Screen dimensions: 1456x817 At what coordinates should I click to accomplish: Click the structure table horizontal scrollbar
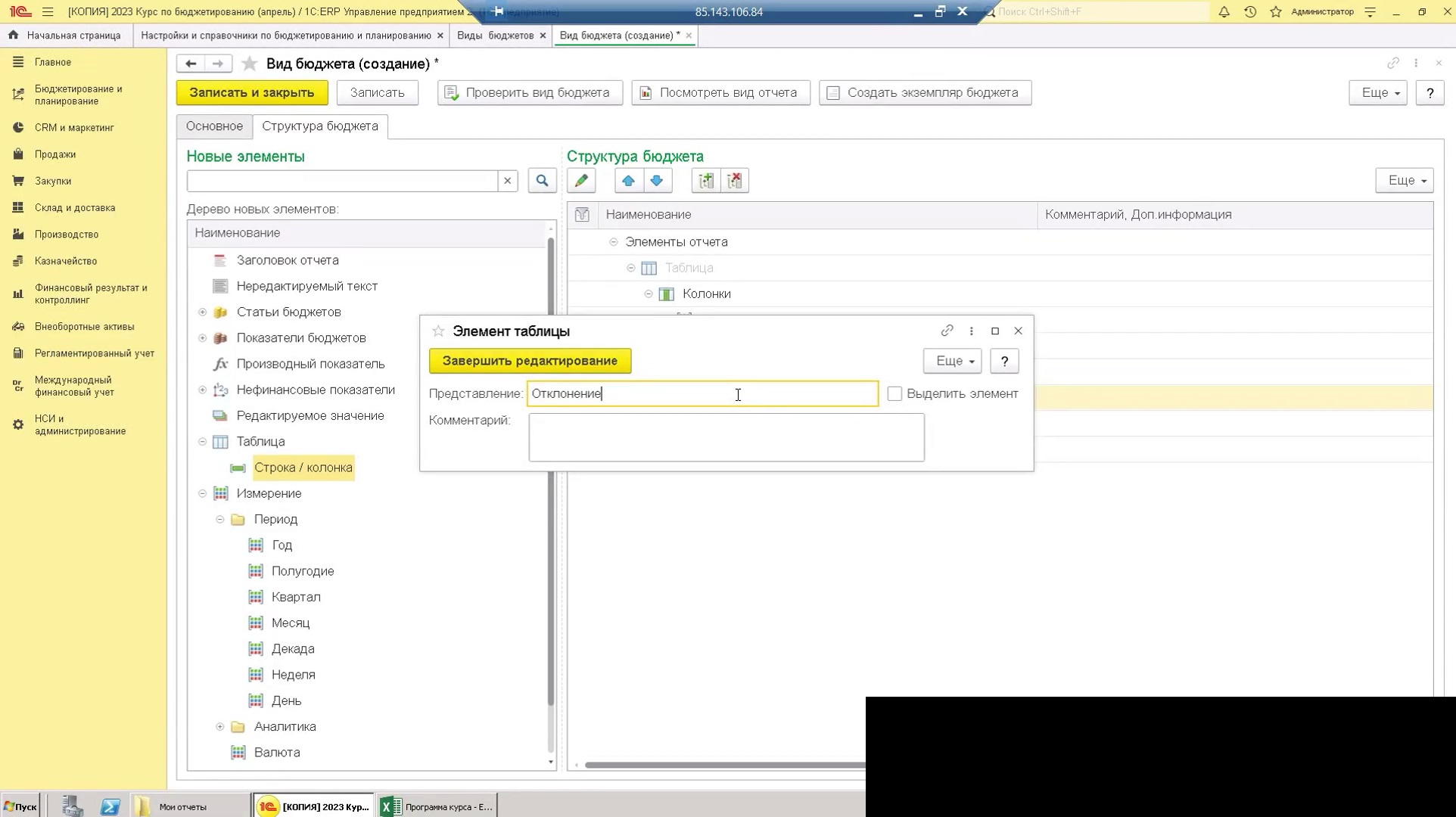(725, 765)
